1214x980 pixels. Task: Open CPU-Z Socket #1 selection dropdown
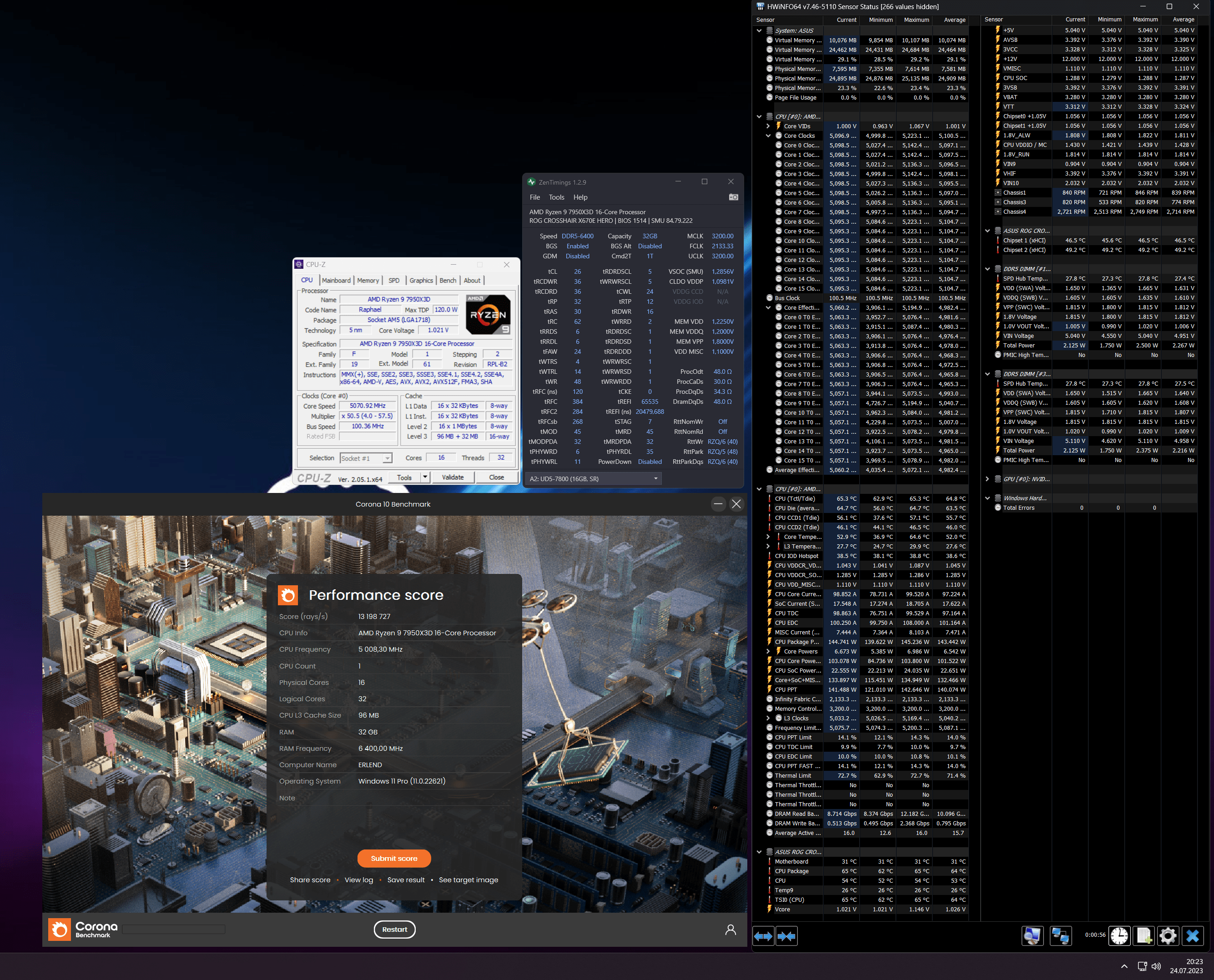tap(365, 458)
